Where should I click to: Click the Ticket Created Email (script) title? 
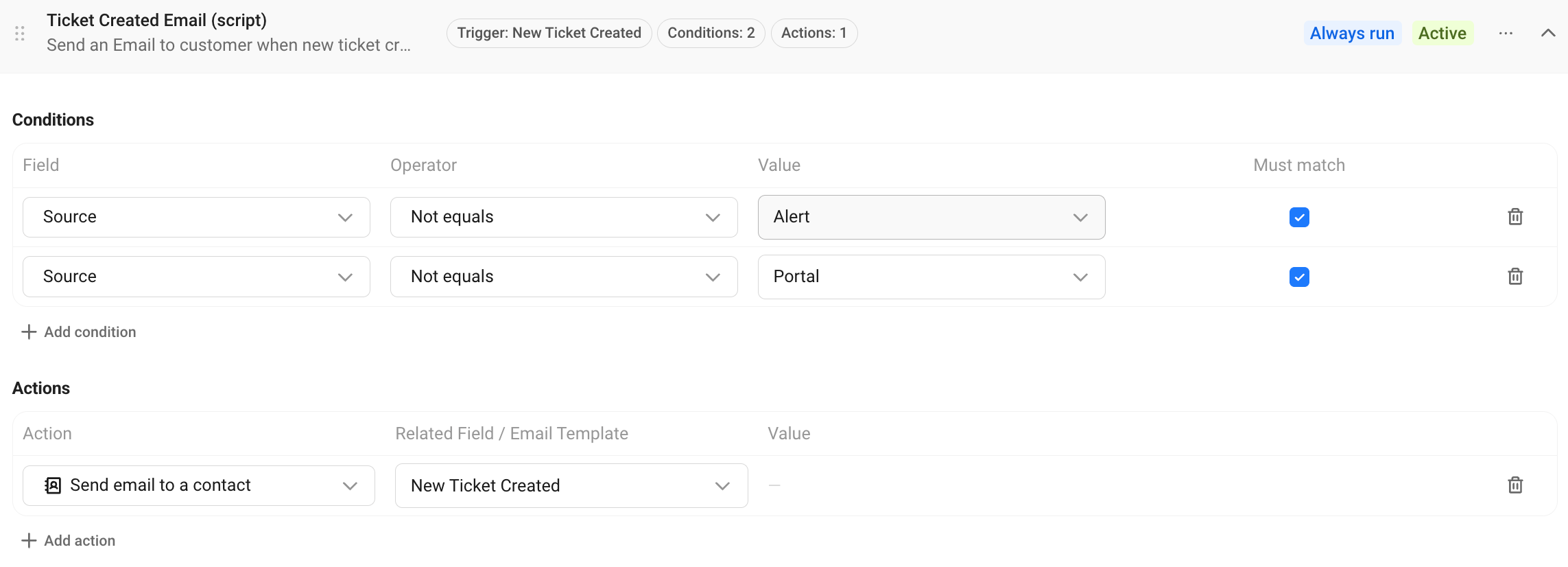[x=156, y=20]
